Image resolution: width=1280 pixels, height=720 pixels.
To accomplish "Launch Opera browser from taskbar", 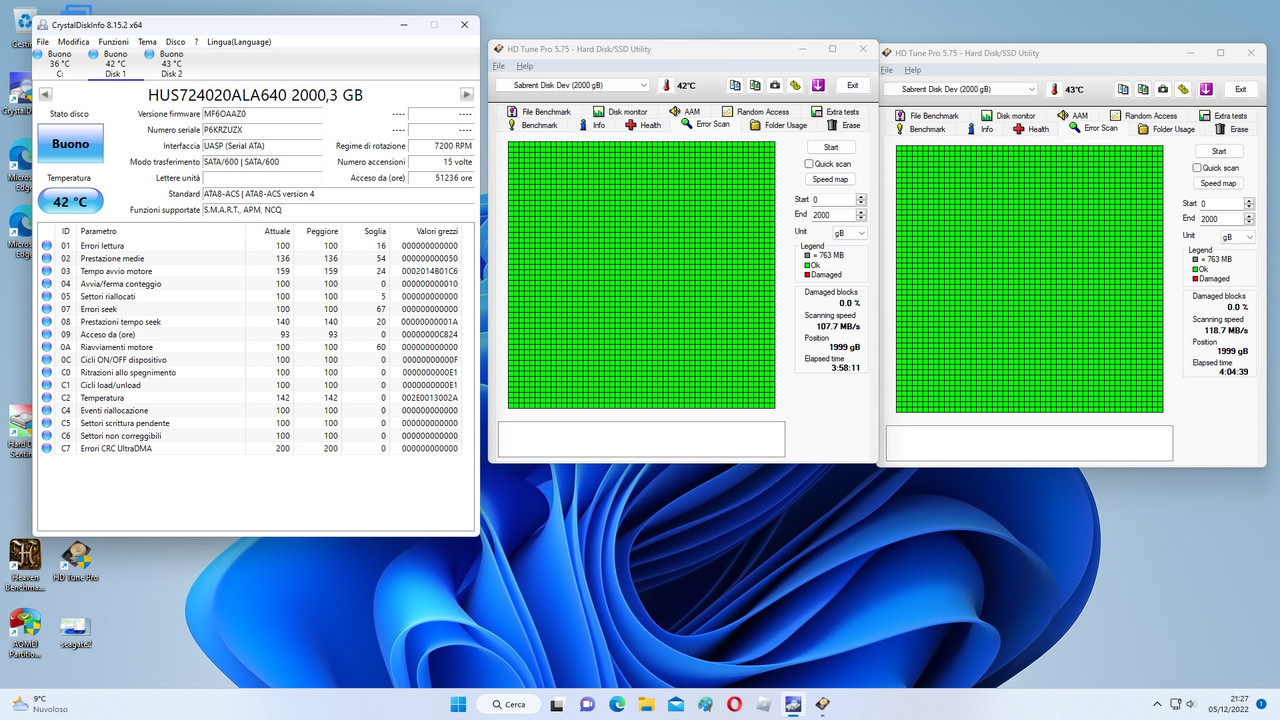I will (735, 704).
